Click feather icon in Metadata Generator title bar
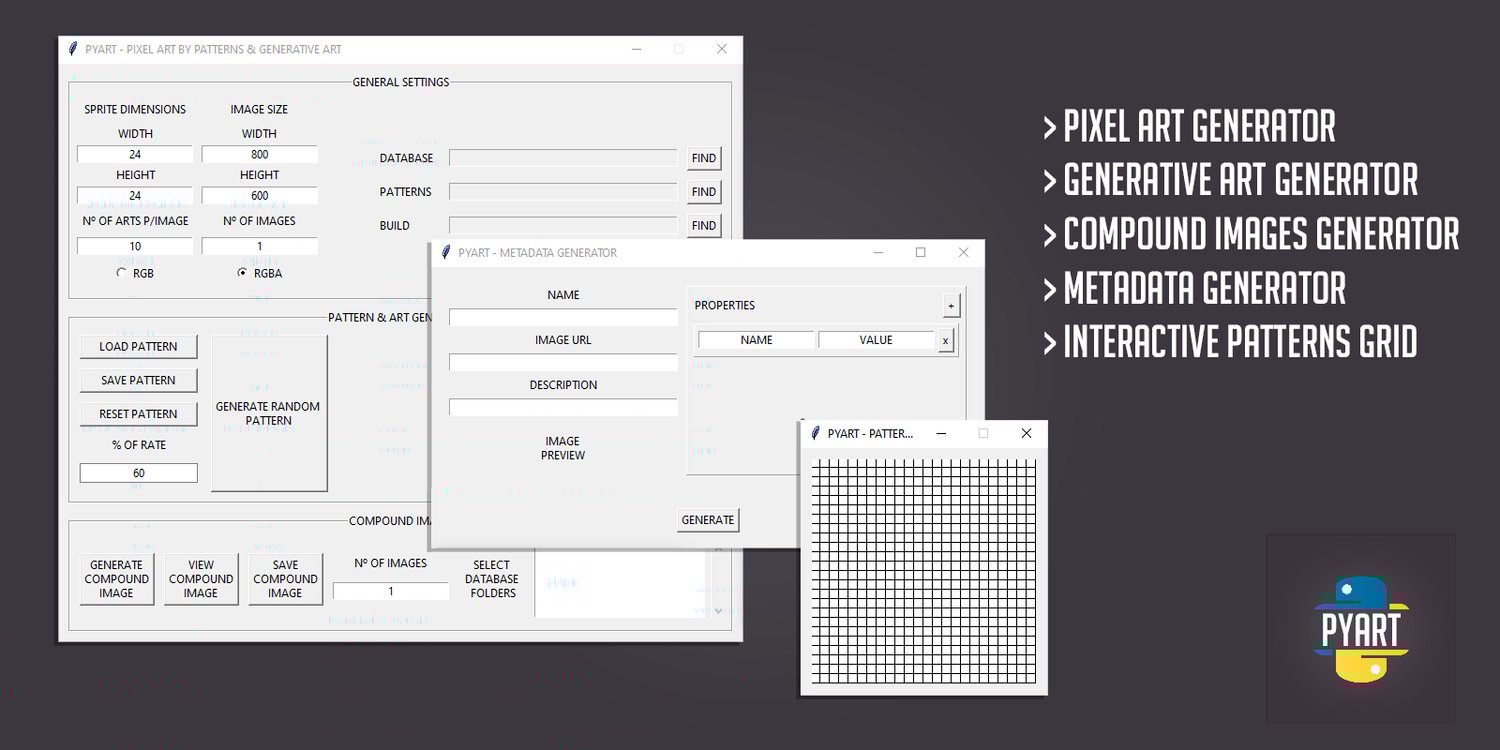 [445, 252]
